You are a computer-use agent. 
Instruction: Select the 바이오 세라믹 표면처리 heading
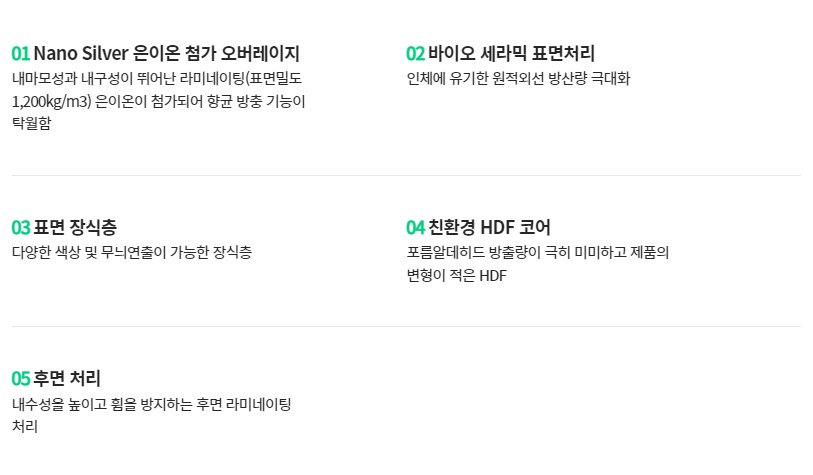click(511, 53)
